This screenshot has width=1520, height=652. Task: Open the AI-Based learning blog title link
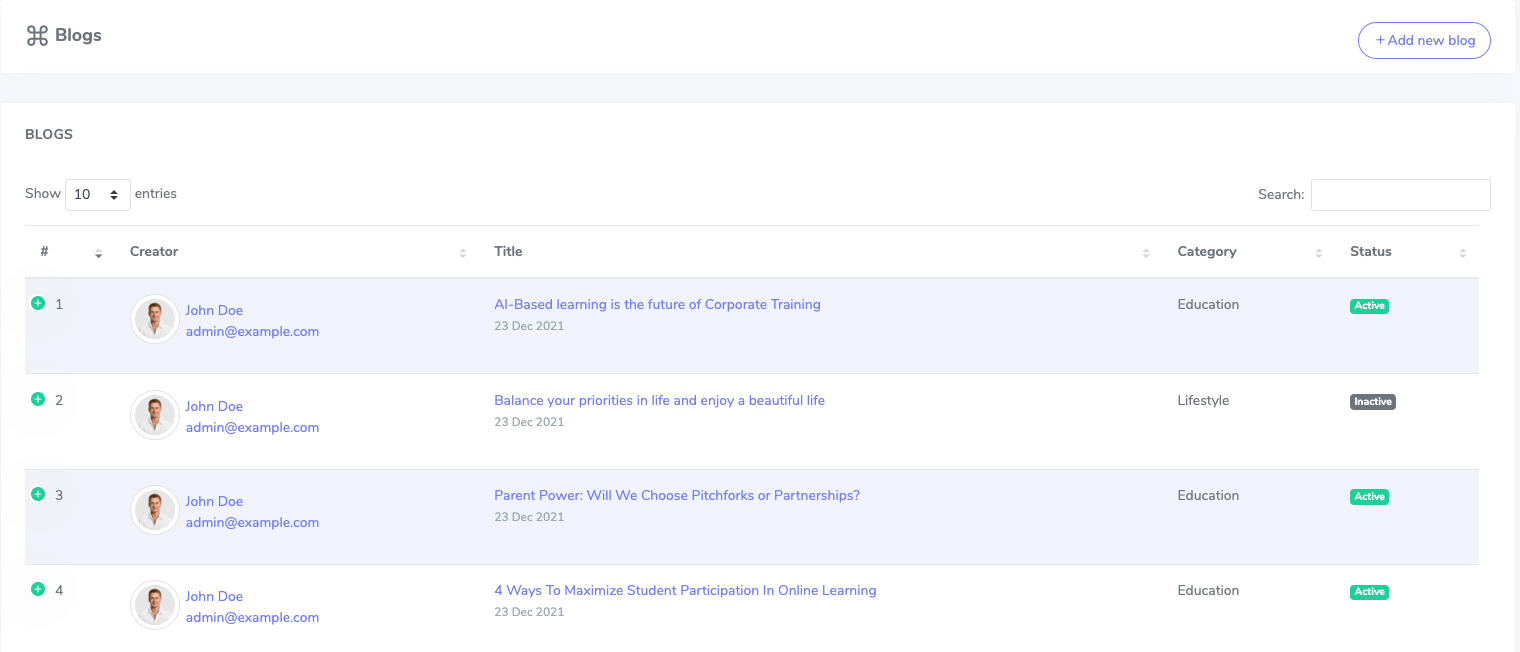coord(657,304)
